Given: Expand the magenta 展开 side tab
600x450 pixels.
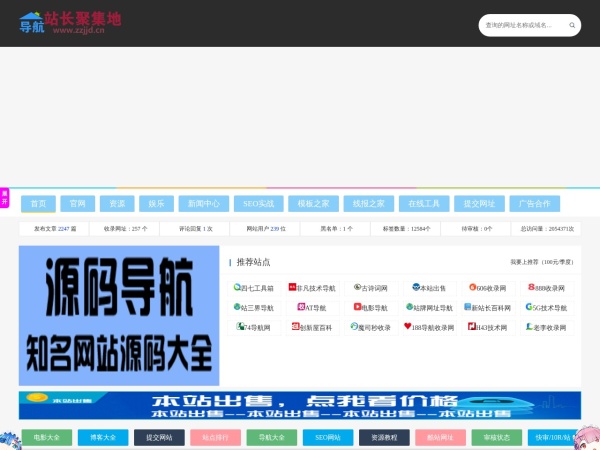Looking at the screenshot, I should (x=4, y=198).
